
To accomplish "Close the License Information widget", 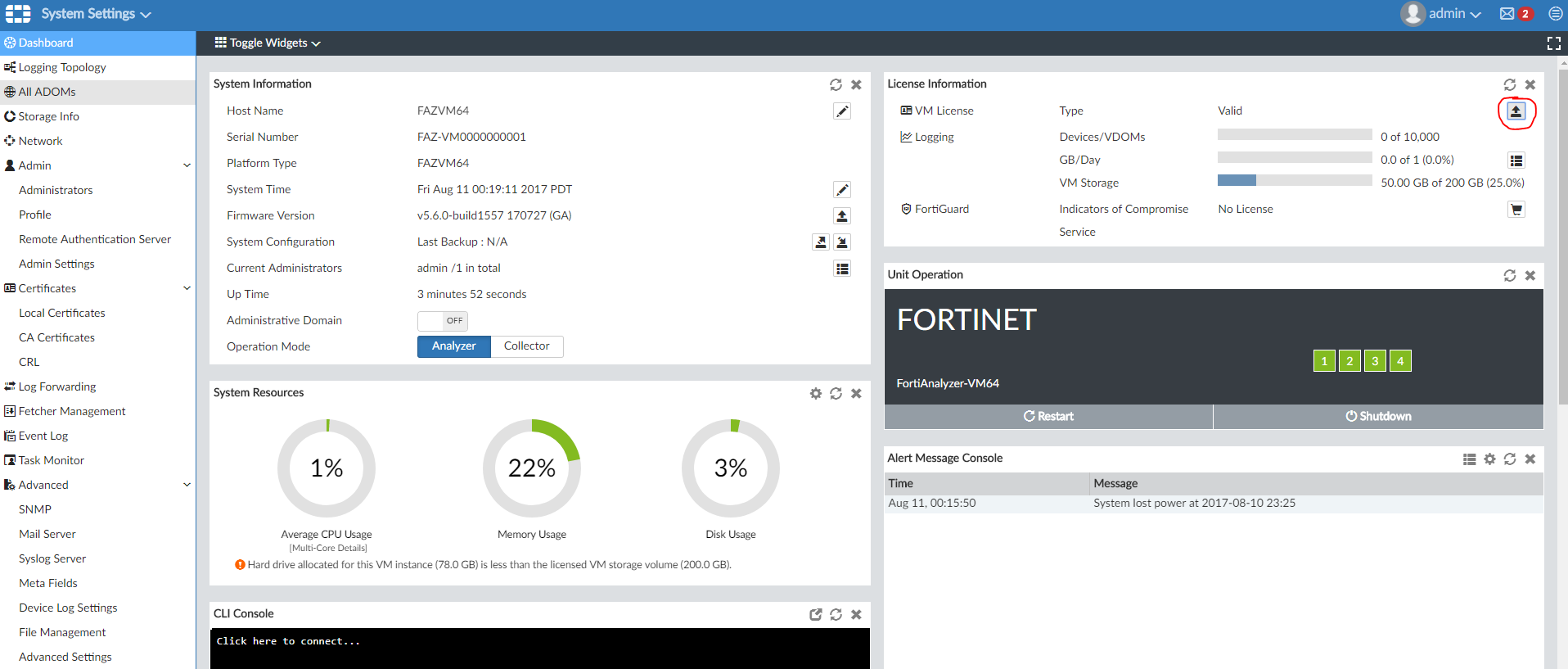I will [1530, 84].
